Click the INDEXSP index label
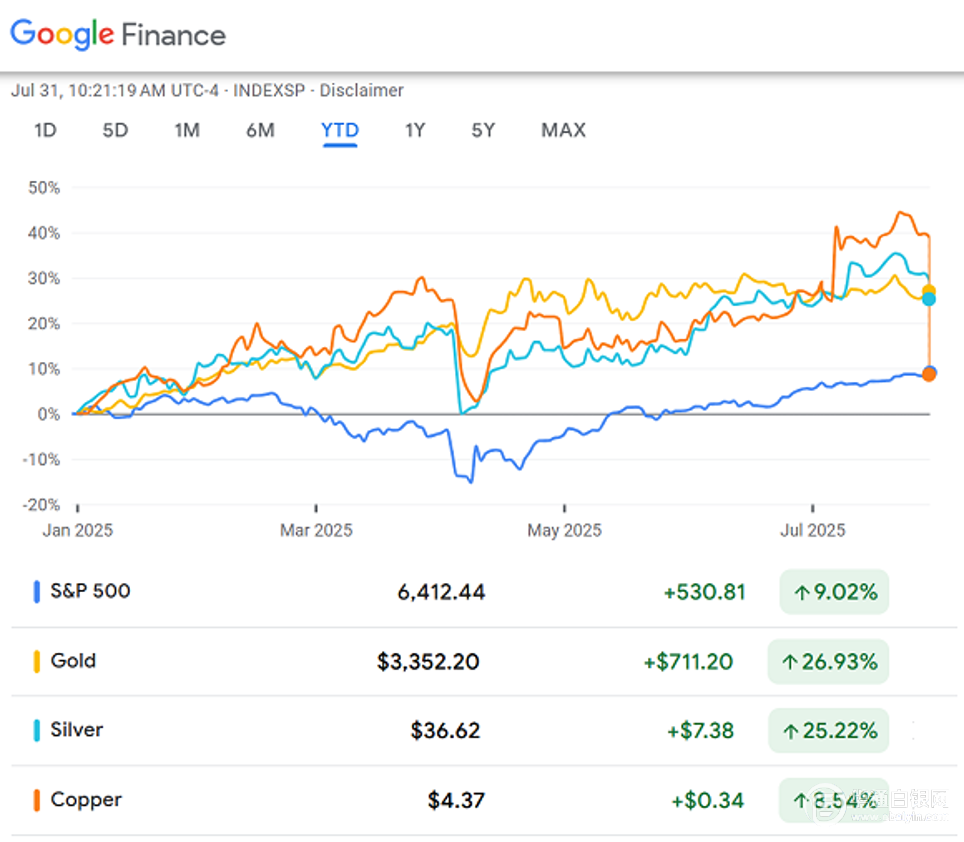 pyautogui.click(x=269, y=90)
